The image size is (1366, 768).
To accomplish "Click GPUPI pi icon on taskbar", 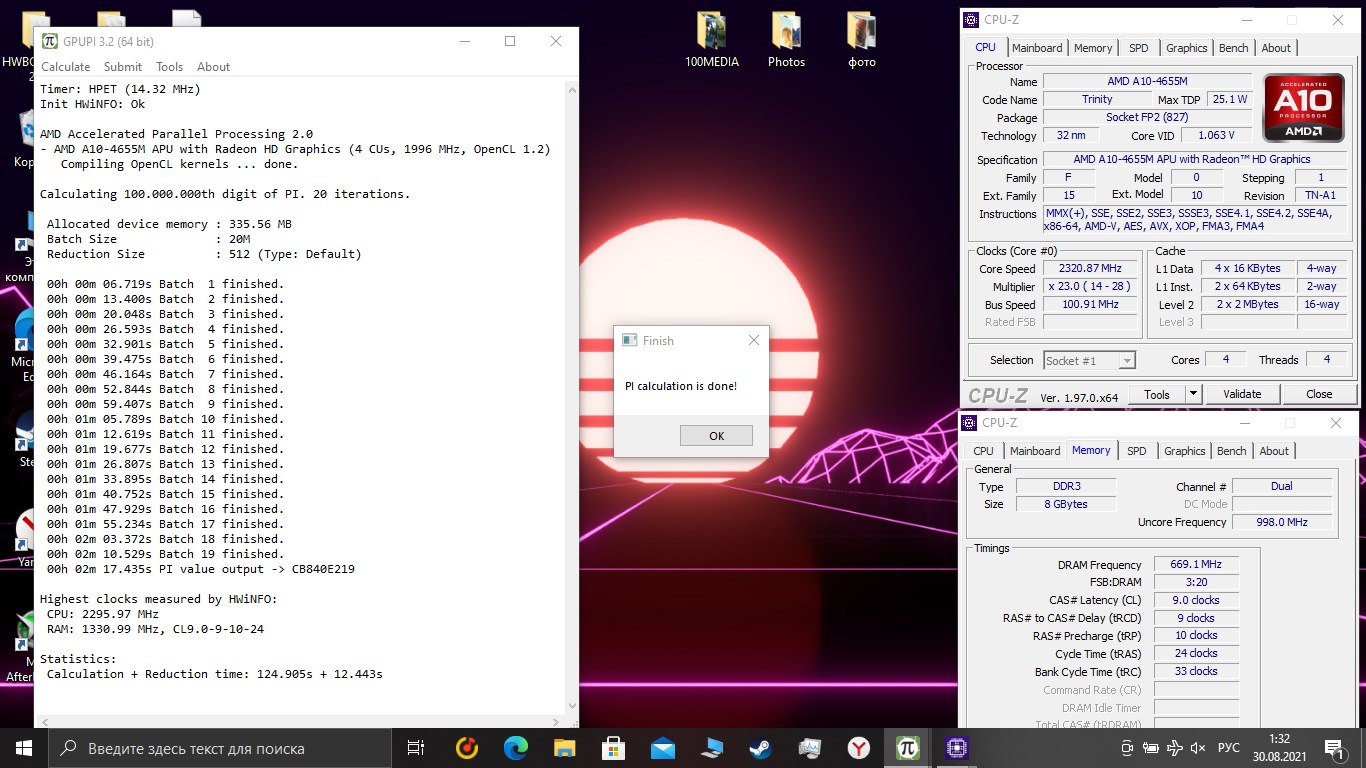I will click(x=908, y=748).
